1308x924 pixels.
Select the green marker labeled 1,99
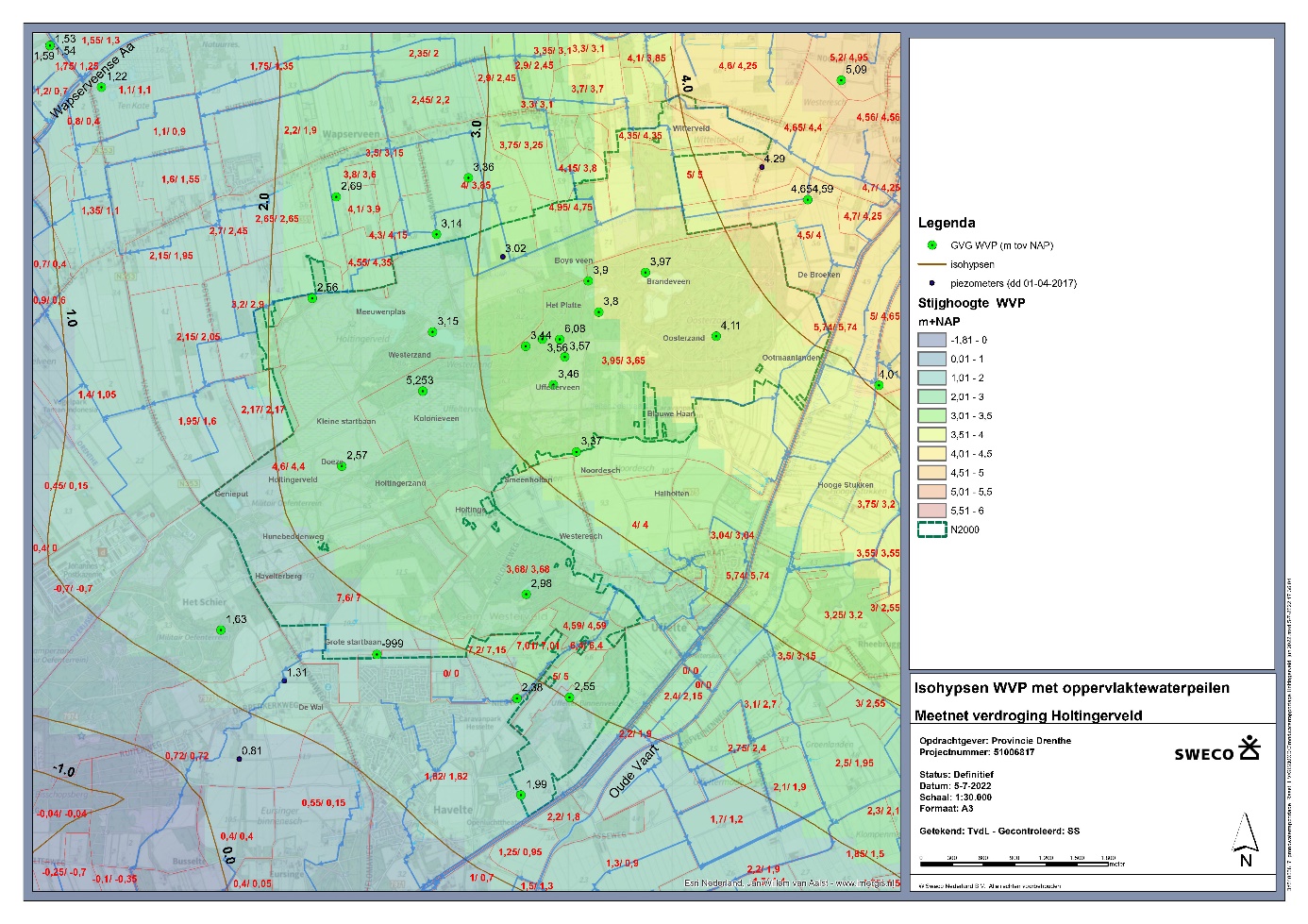(x=520, y=796)
